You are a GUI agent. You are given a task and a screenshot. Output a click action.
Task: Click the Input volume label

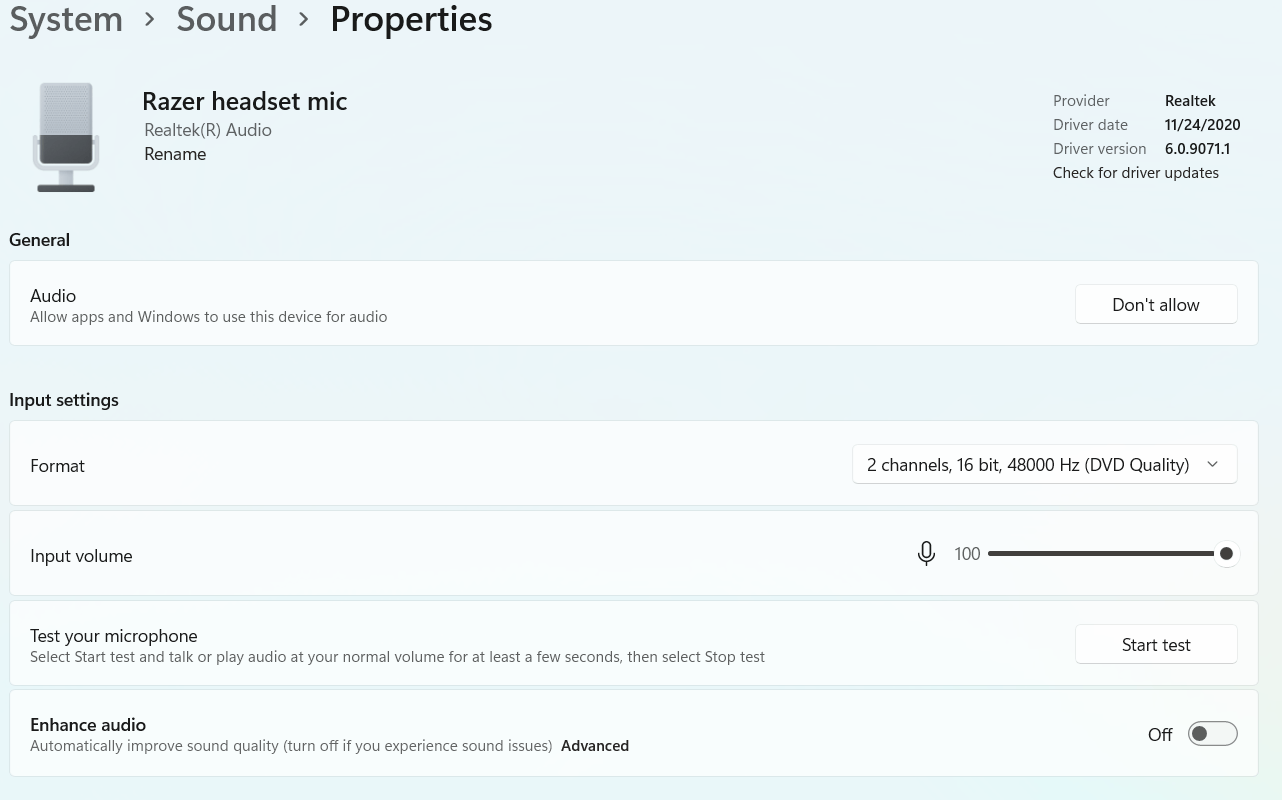tap(81, 556)
